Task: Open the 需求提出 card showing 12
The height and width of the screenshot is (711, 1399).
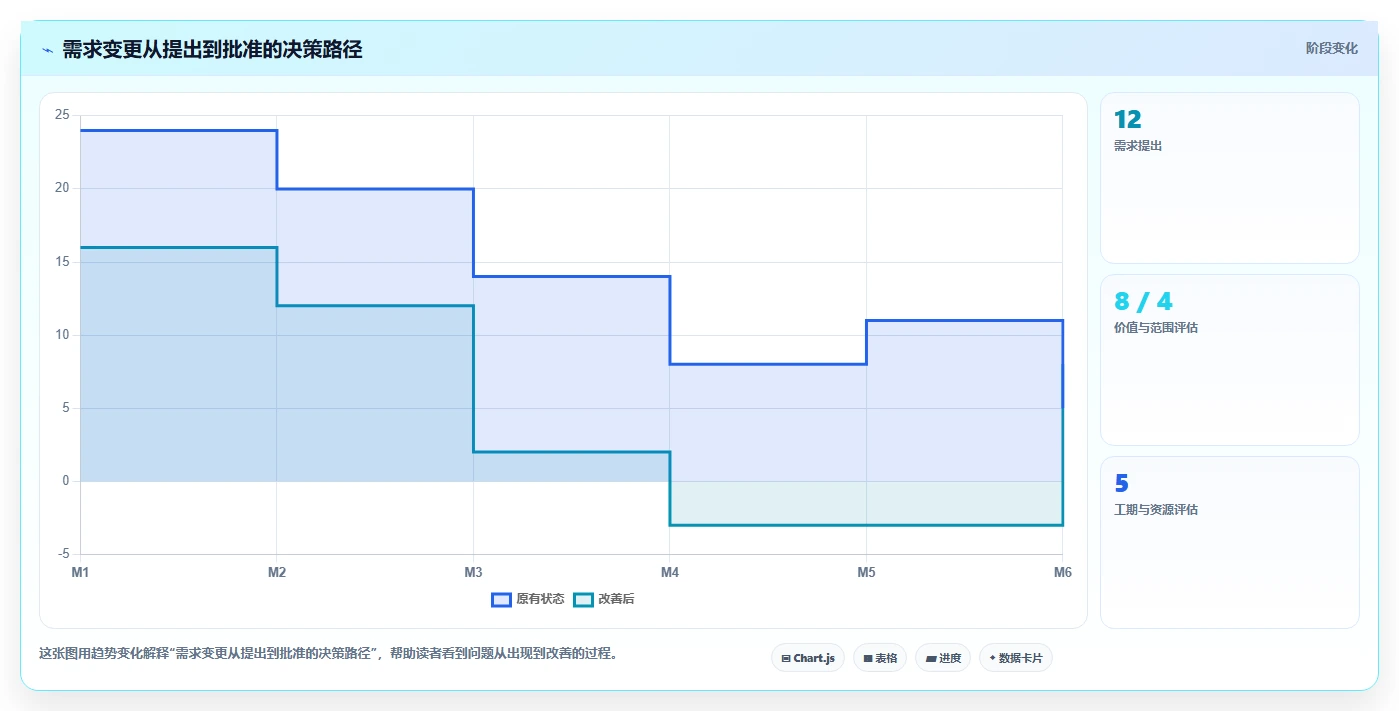Action: pyautogui.click(x=1230, y=178)
